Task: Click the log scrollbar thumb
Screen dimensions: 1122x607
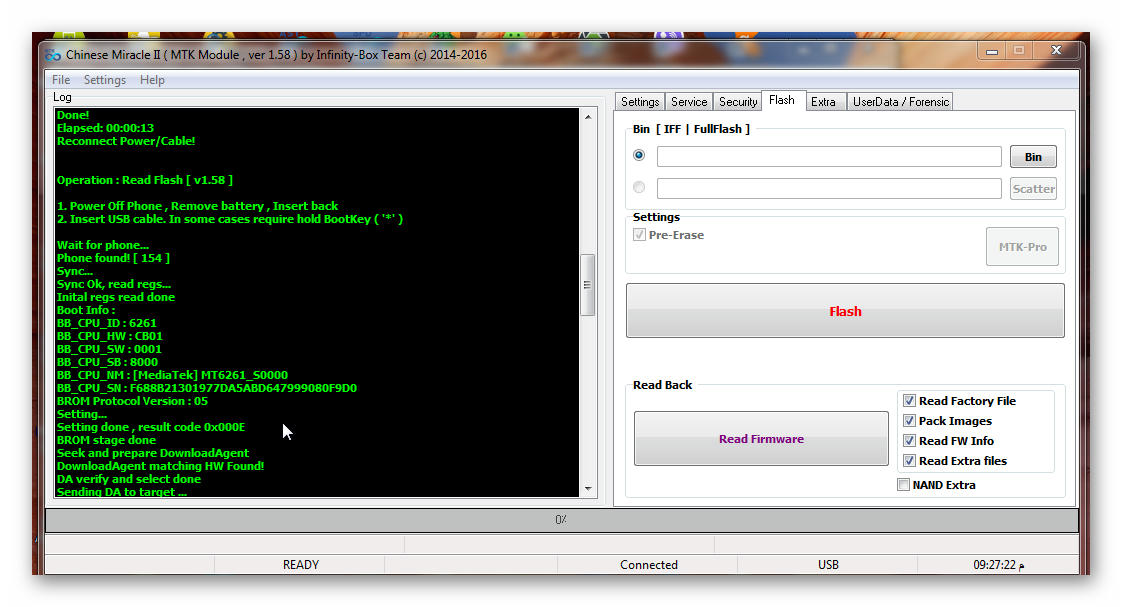Action: click(x=588, y=285)
